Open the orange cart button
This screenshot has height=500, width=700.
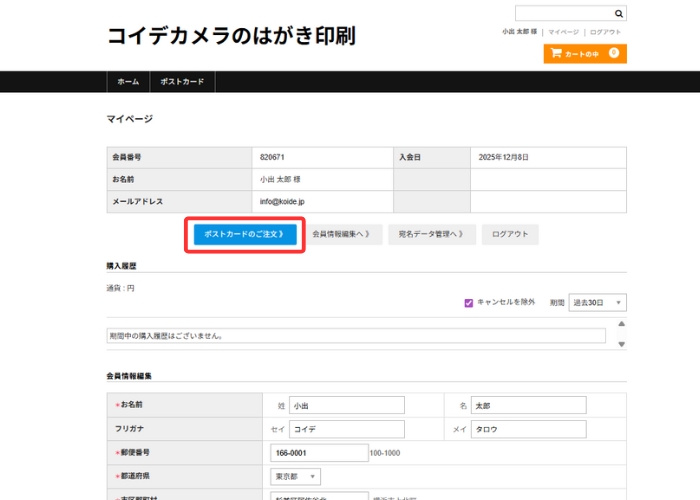[x=584, y=53]
